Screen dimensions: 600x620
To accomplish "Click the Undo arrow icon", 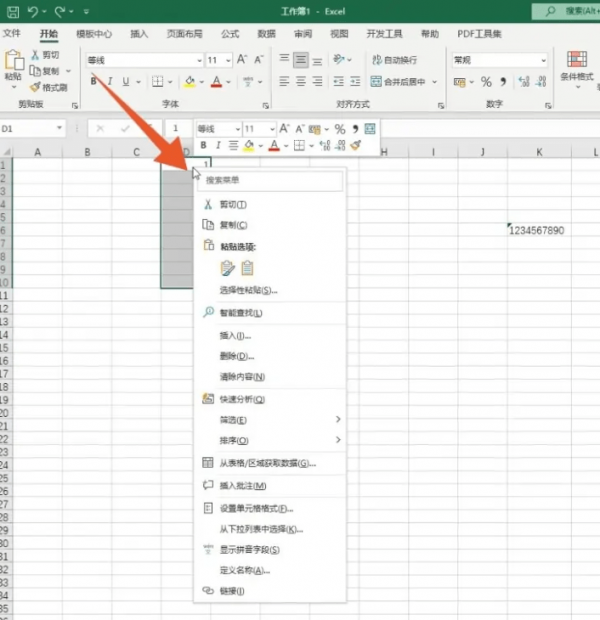I will click(33, 11).
